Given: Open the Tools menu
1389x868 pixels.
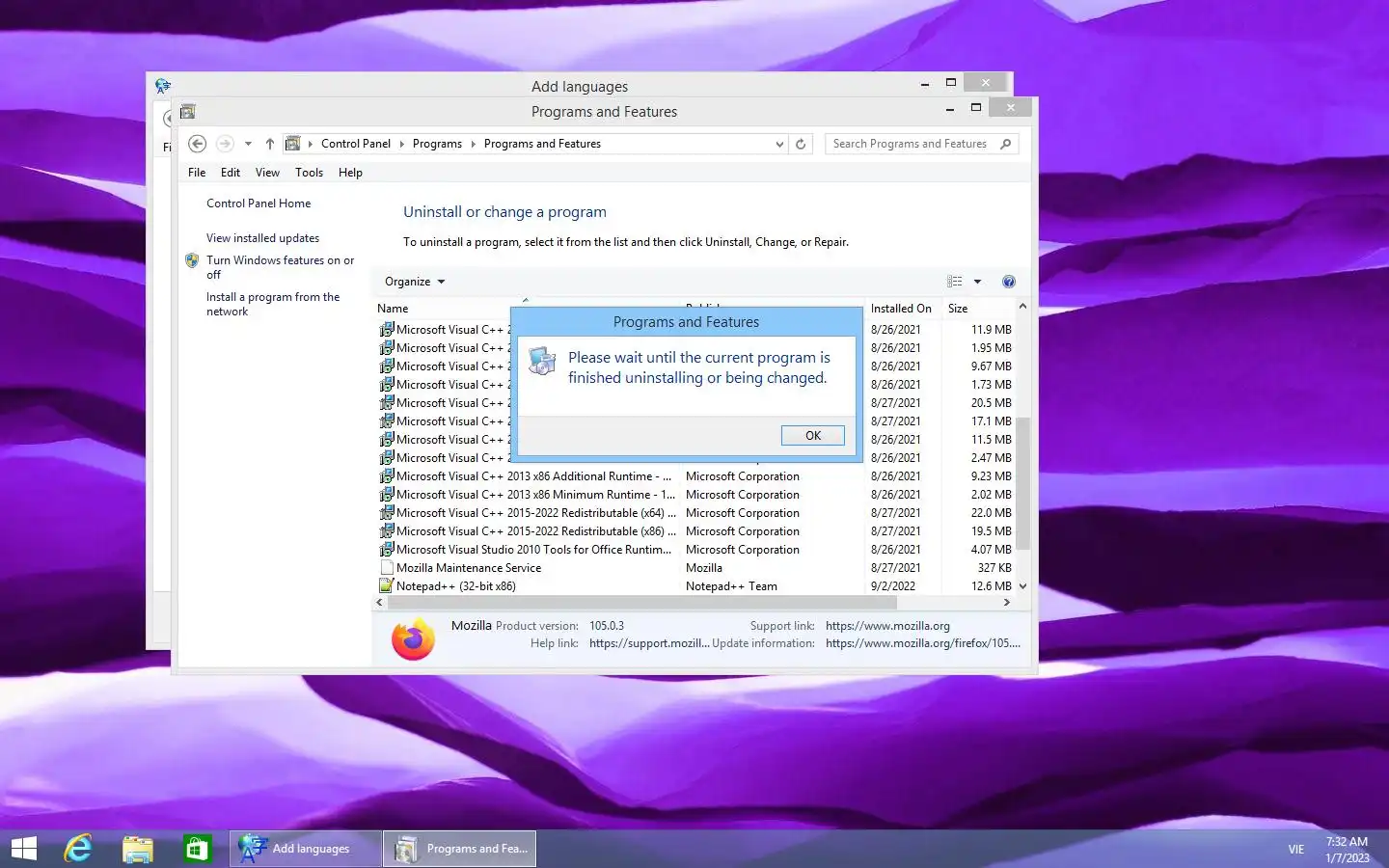Looking at the screenshot, I should click(309, 173).
